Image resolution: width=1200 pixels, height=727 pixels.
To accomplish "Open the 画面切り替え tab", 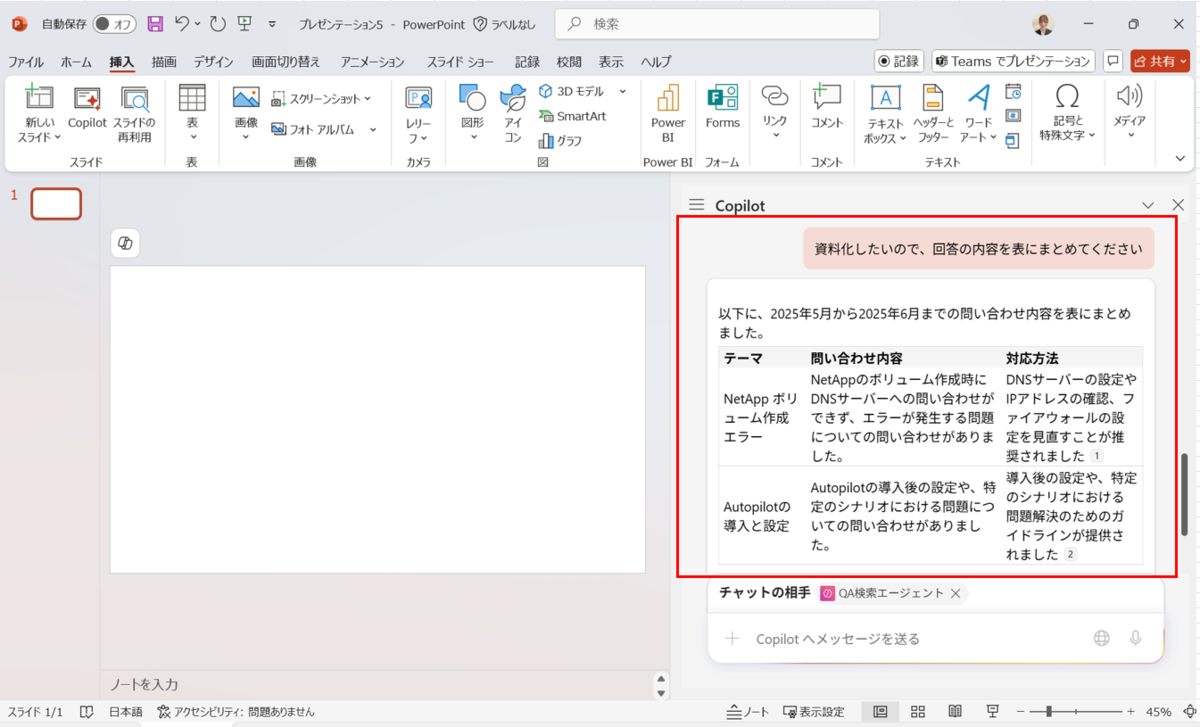I will pos(286,62).
